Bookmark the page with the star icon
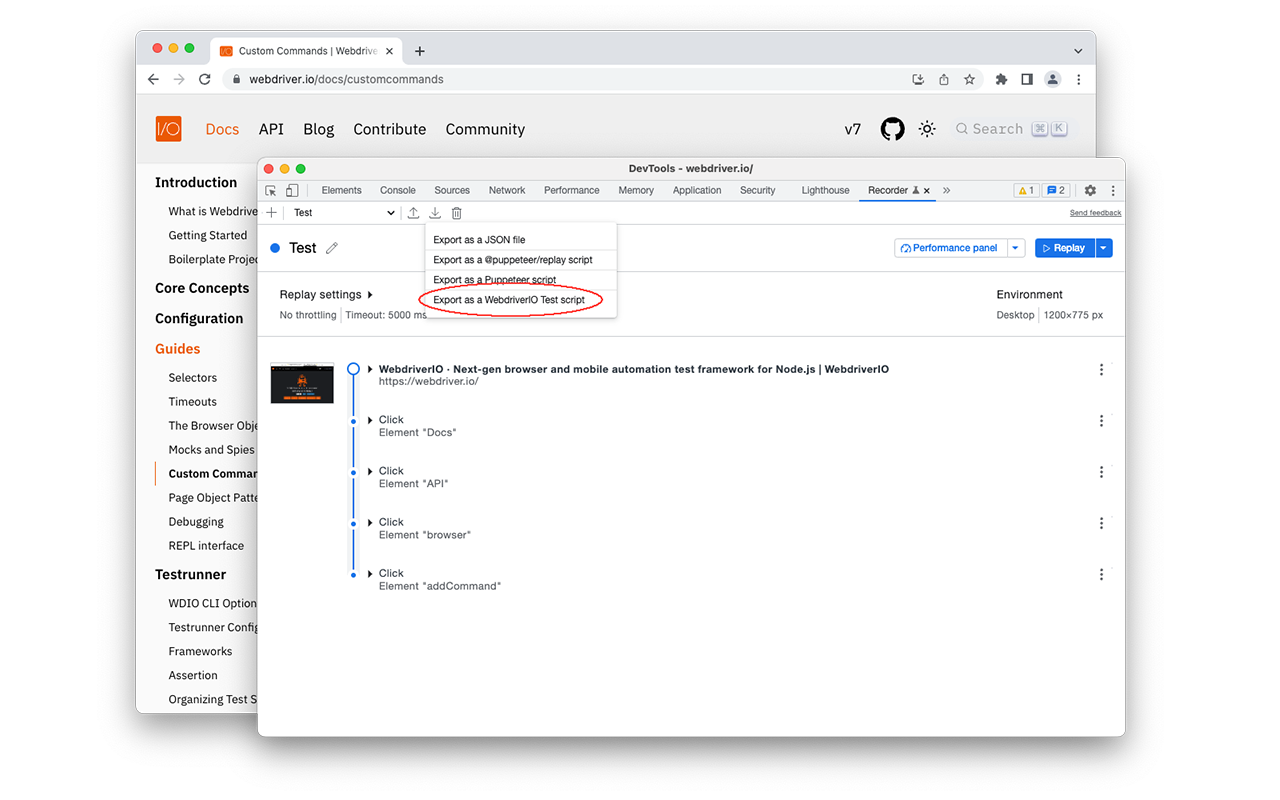1280x800 pixels. pos(969,79)
